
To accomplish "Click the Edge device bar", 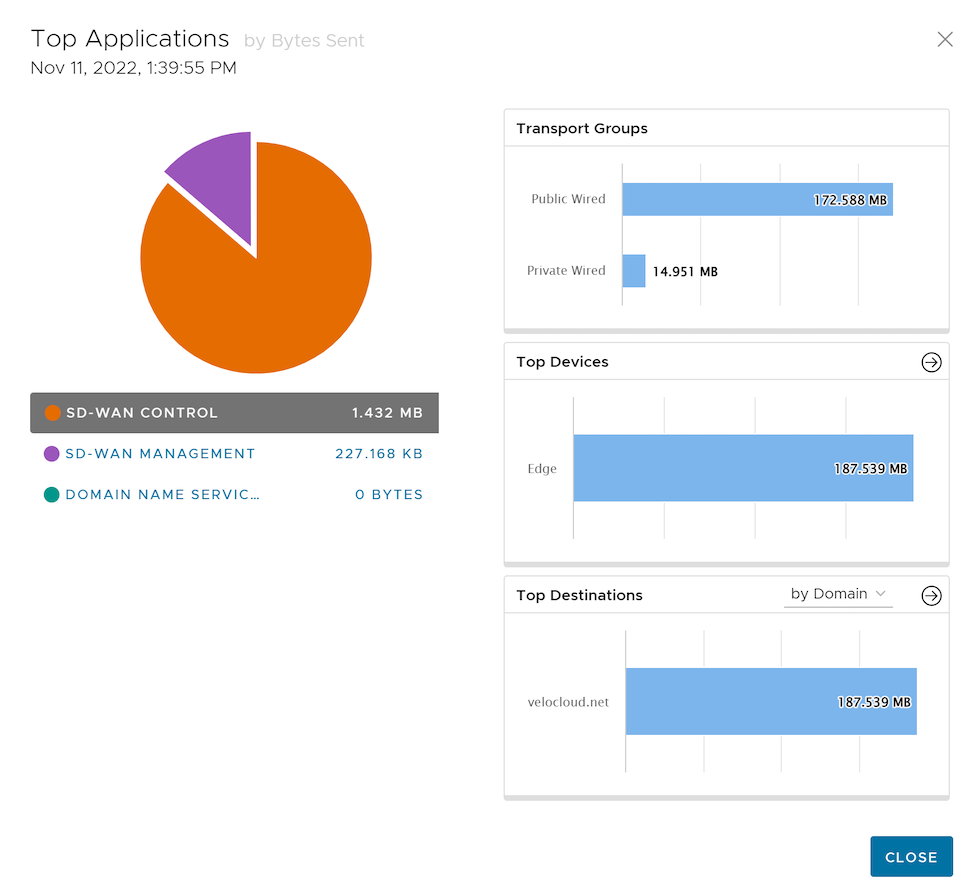I will pyautogui.click(x=742, y=468).
